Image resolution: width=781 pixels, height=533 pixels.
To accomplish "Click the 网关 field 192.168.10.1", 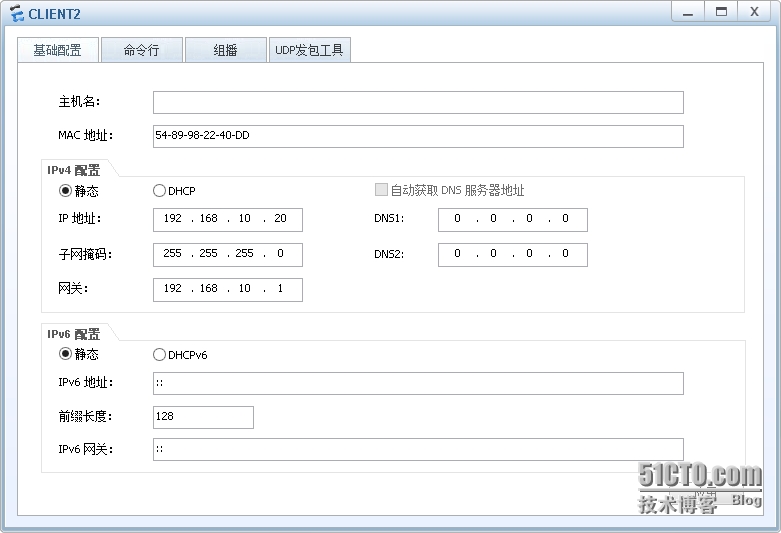I will tap(228, 289).
